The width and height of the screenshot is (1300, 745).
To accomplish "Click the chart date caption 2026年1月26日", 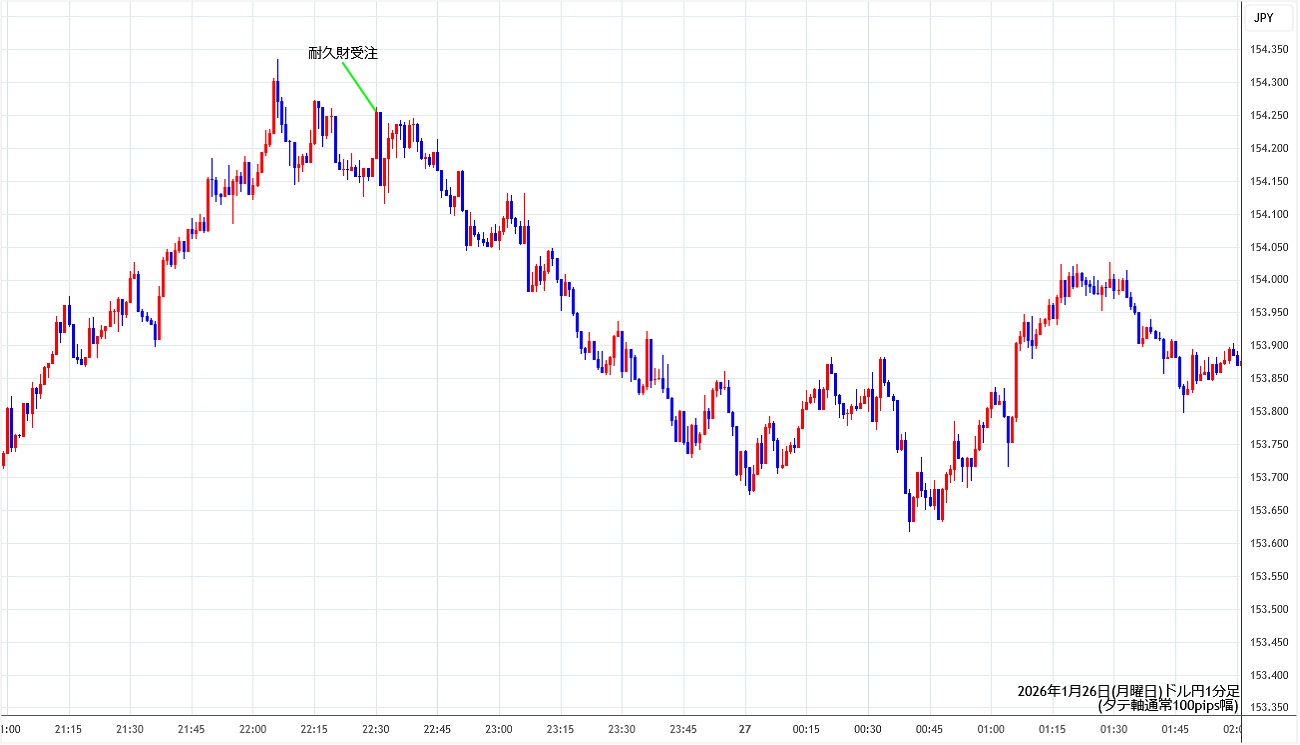I will pyautogui.click(x=1063, y=691).
